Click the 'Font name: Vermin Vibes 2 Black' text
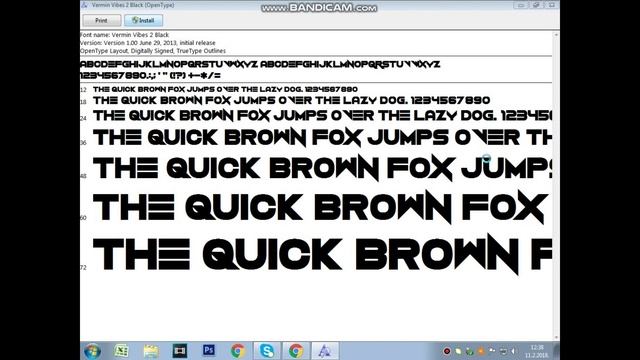640x360 pixels. click(x=124, y=35)
